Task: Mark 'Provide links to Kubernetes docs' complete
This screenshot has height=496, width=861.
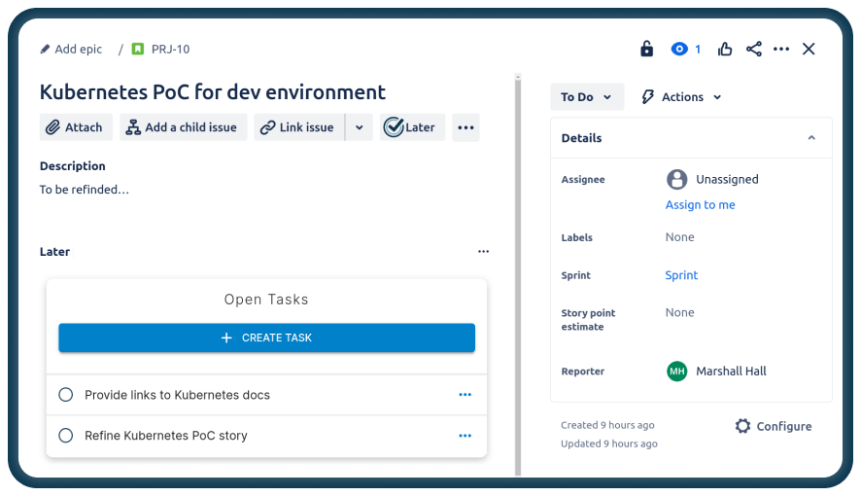Action: [66, 395]
